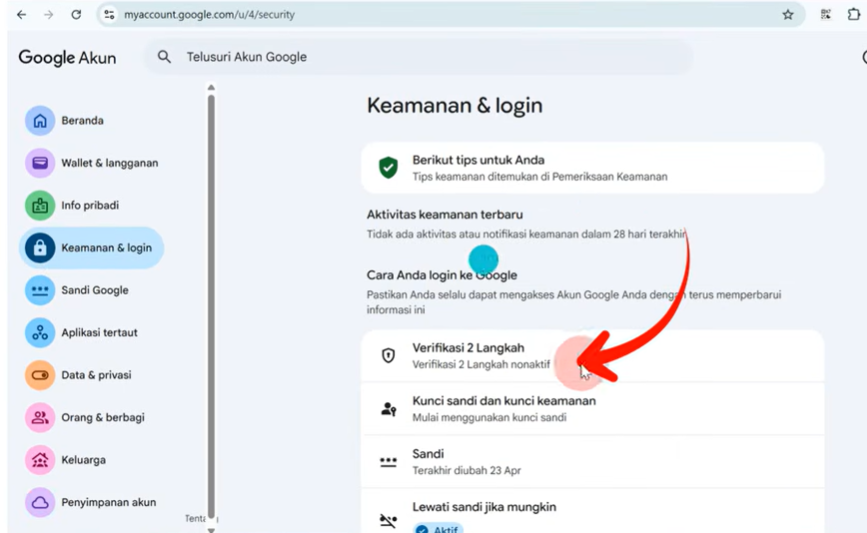Click the Google Akun logo
This screenshot has width=867, height=533.
tap(67, 58)
